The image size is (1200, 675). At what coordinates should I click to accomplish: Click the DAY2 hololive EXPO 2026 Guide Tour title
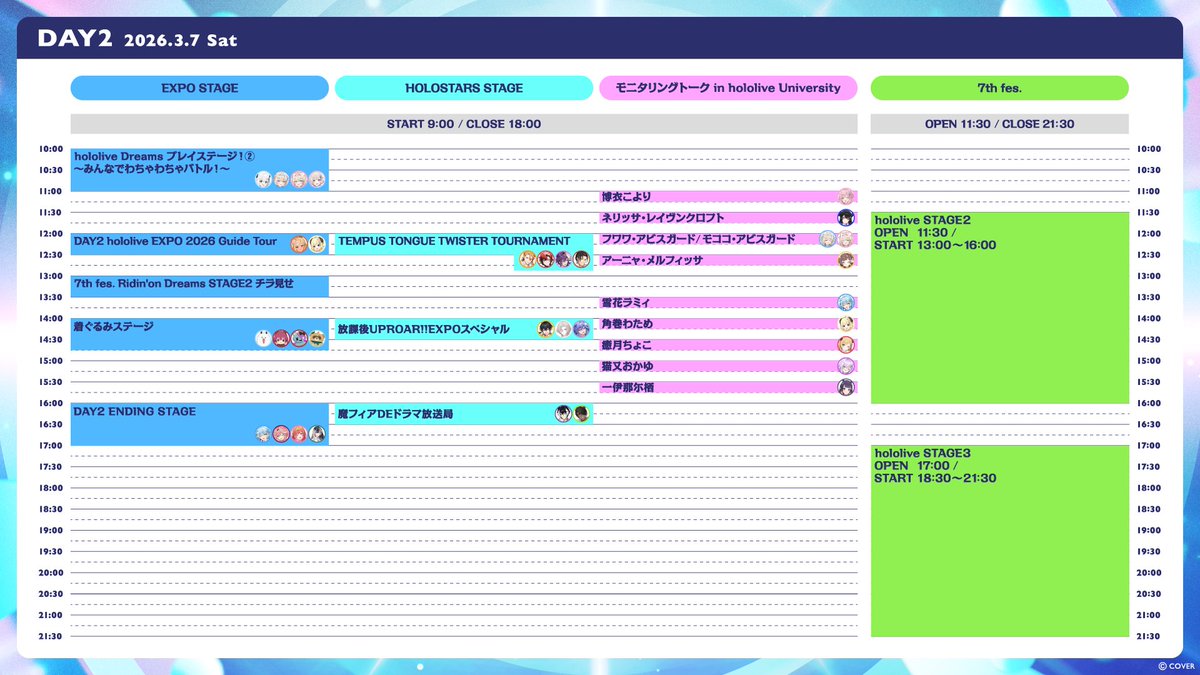[x=175, y=241]
